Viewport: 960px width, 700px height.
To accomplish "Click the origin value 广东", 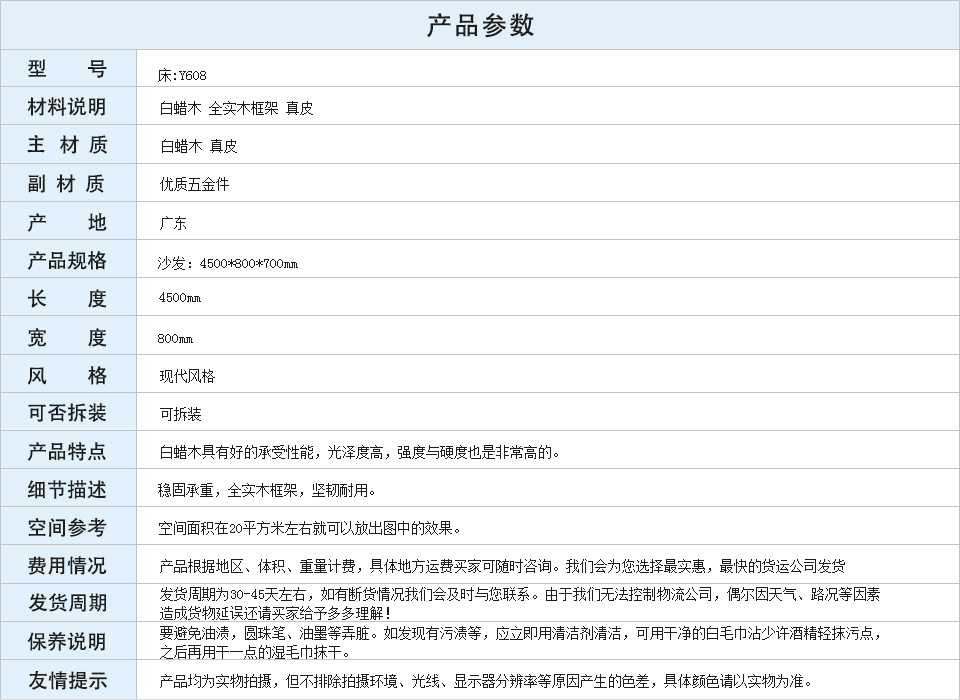I will [173, 223].
